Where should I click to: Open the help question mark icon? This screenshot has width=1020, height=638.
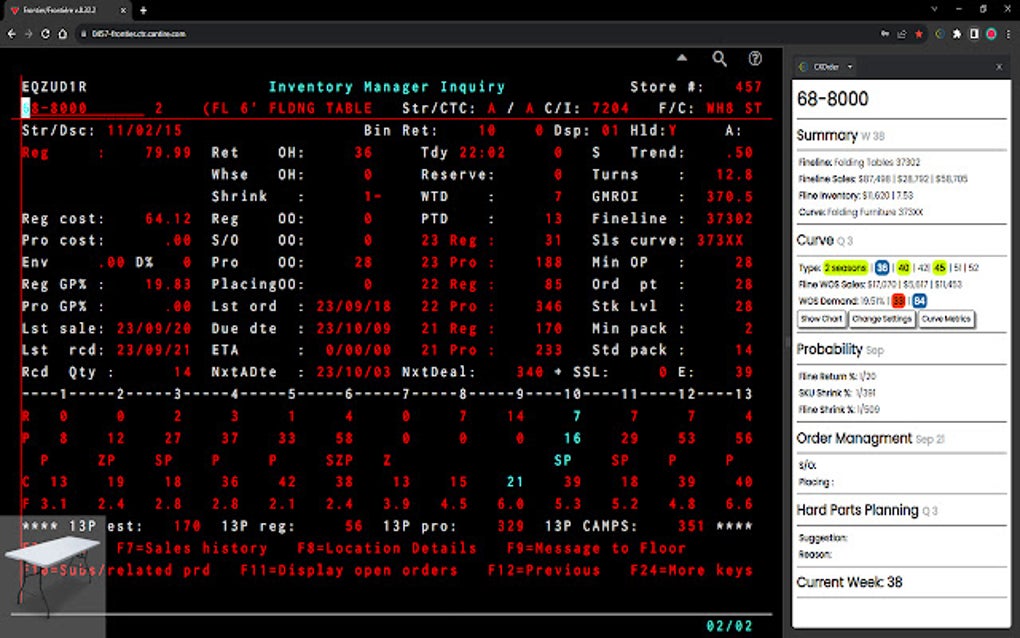pos(755,59)
